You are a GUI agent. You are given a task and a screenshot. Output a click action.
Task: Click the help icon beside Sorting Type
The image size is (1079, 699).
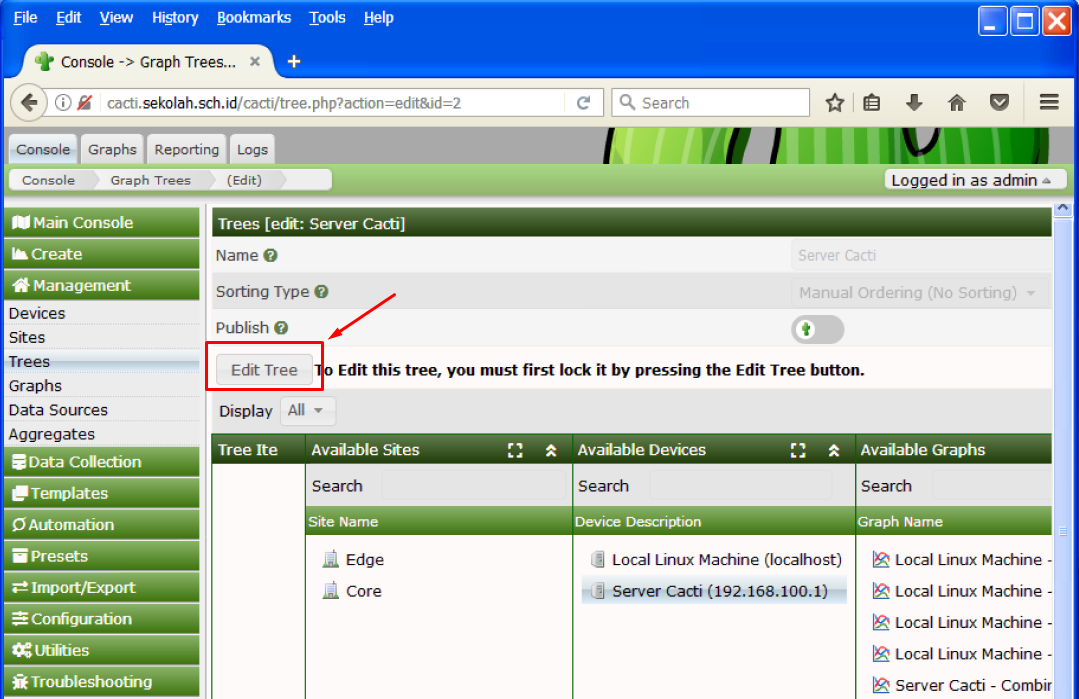pyautogui.click(x=321, y=292)
